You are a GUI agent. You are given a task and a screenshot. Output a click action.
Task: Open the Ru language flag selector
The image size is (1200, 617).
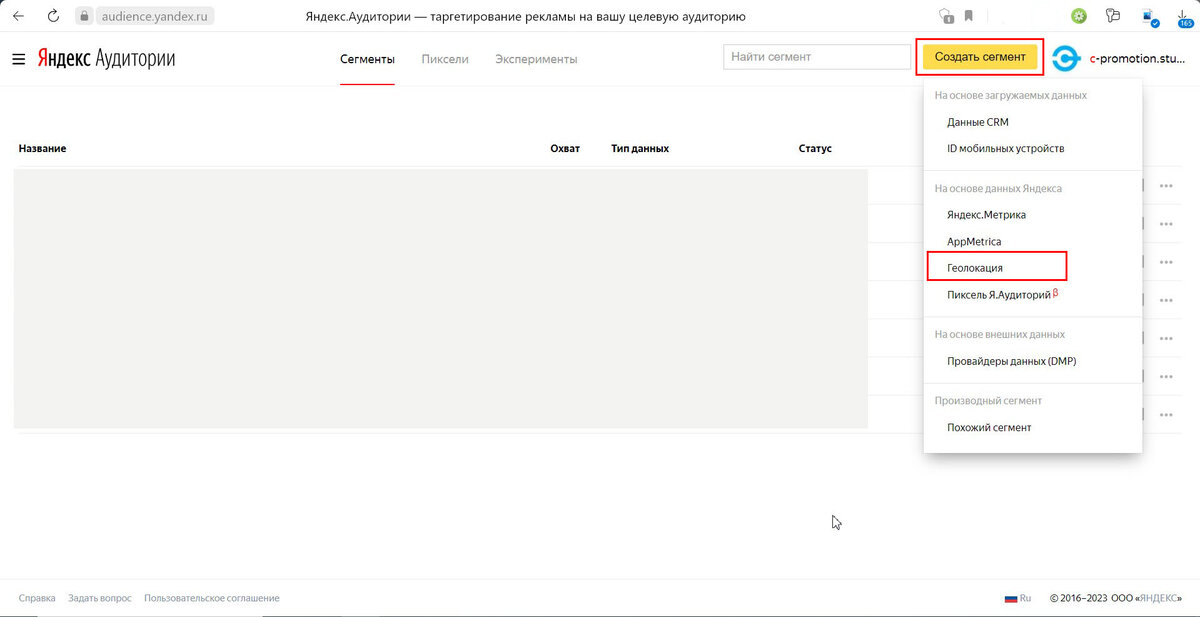click(1018, 598)
